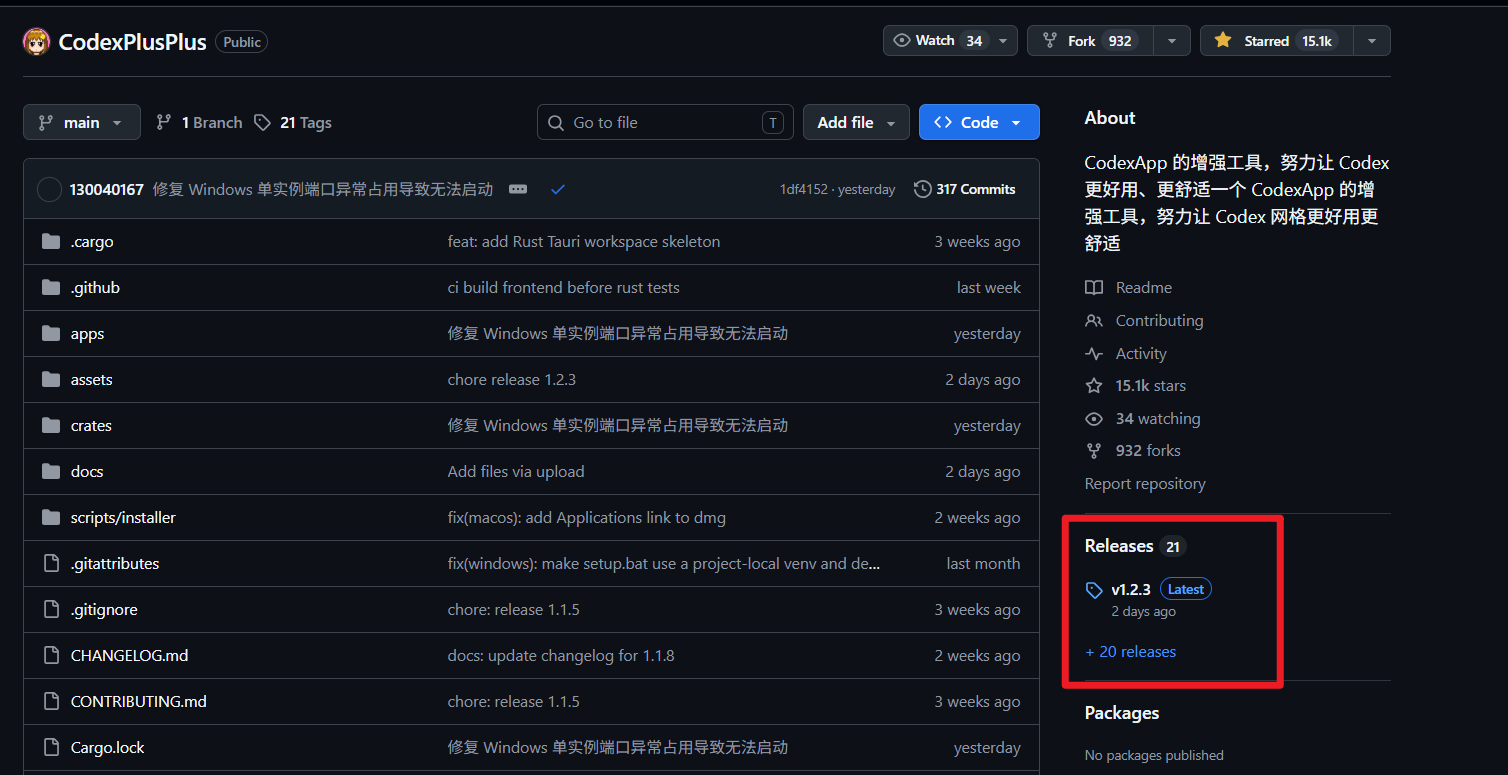Click the CHANGELOG.md file icon
Screen dimensions: 1508x775
51,656
